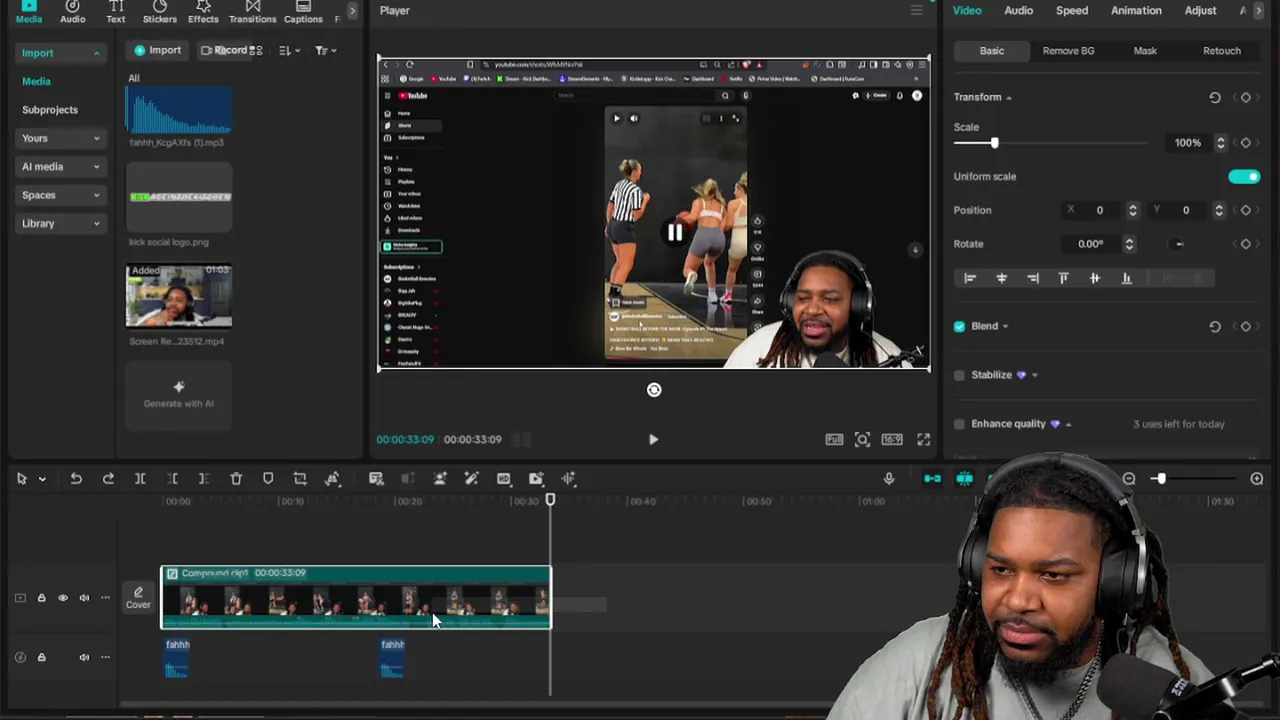The image size is (1280, 720).
Task: Open the media filter dropdown
Action: coord(326,50)
